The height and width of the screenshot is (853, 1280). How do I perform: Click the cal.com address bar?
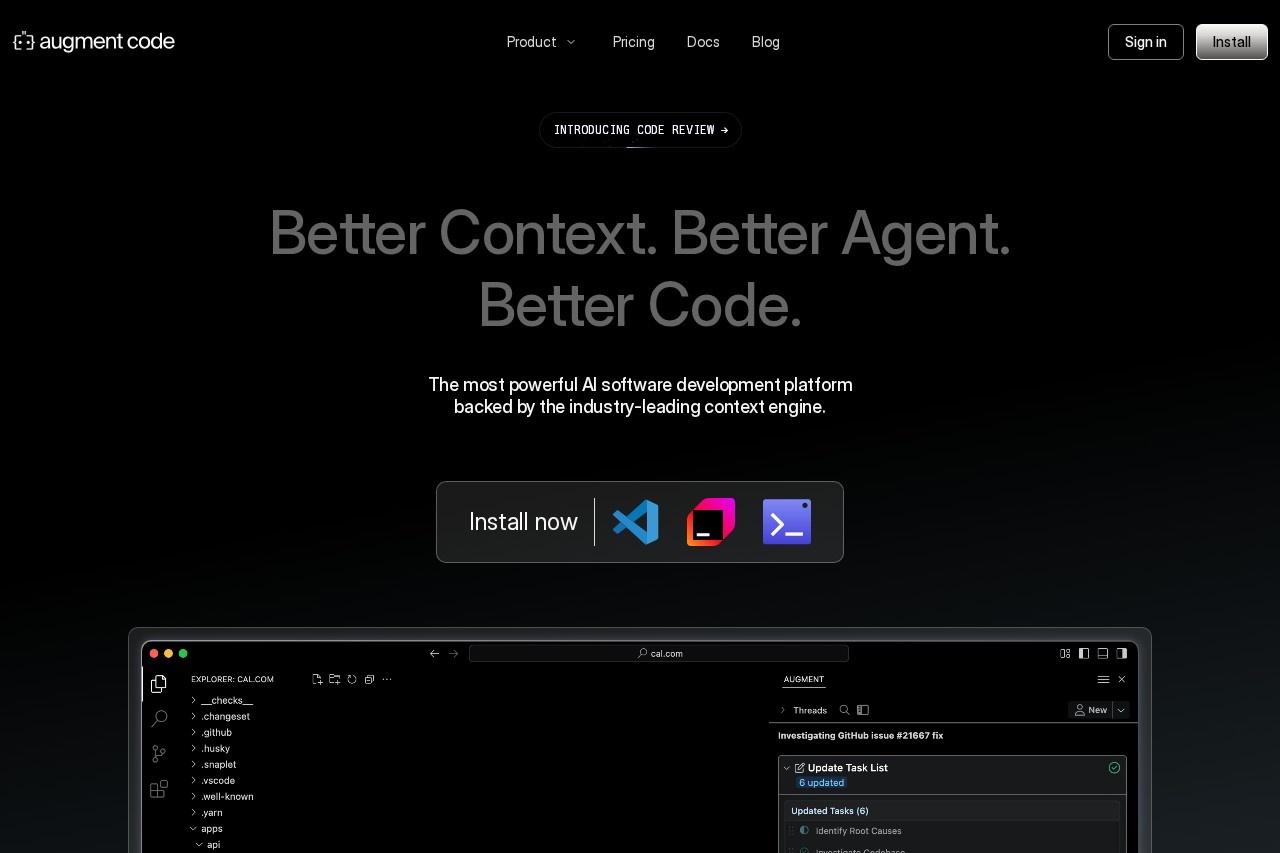[658, 653]
